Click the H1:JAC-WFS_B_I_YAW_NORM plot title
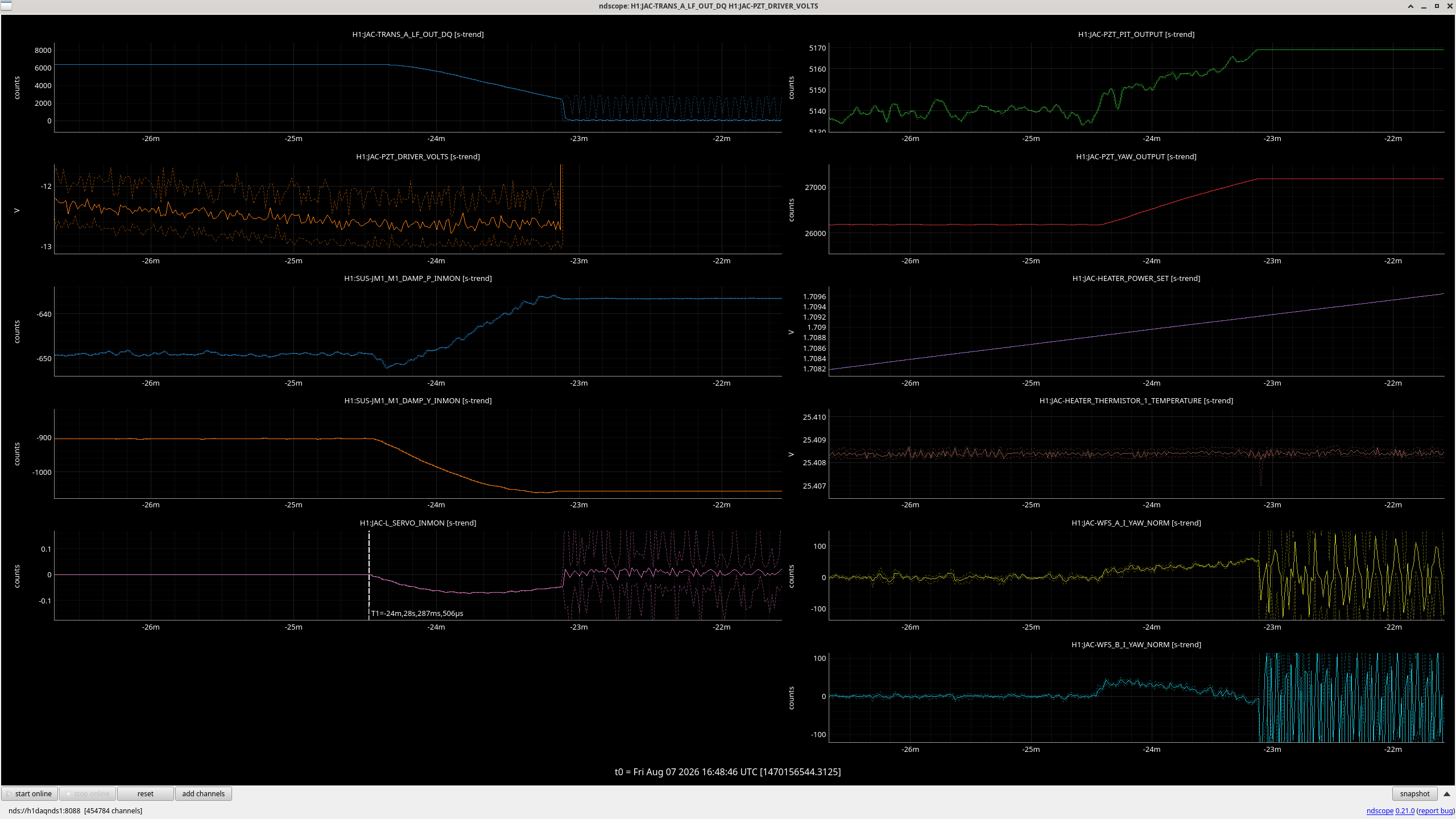This screenshot has width=1456, height=819. 1136,644
